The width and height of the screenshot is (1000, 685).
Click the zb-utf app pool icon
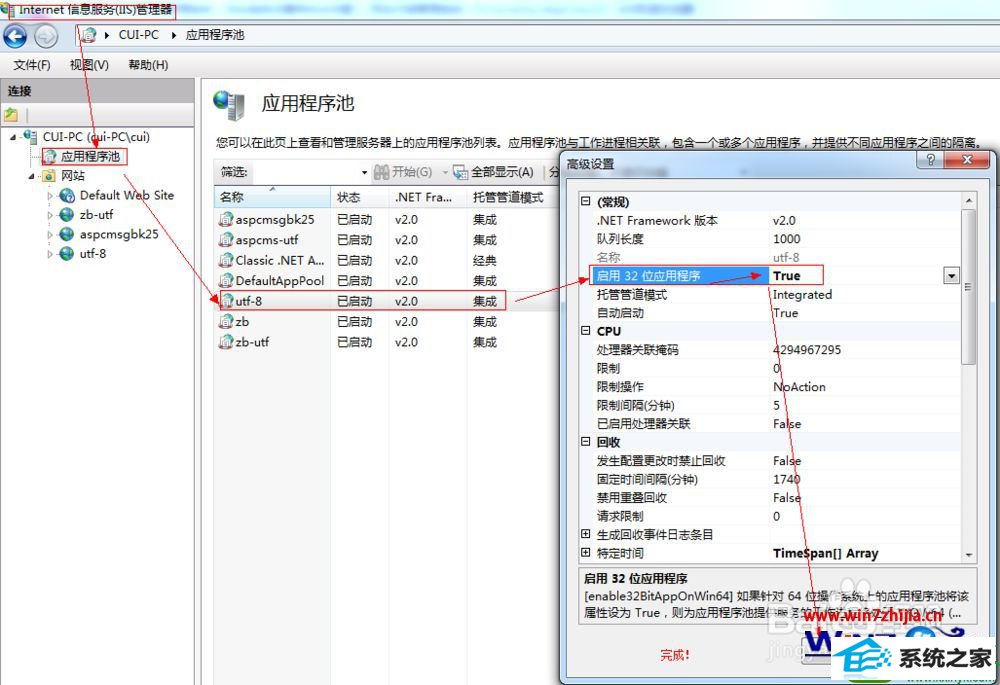[226, 342]
